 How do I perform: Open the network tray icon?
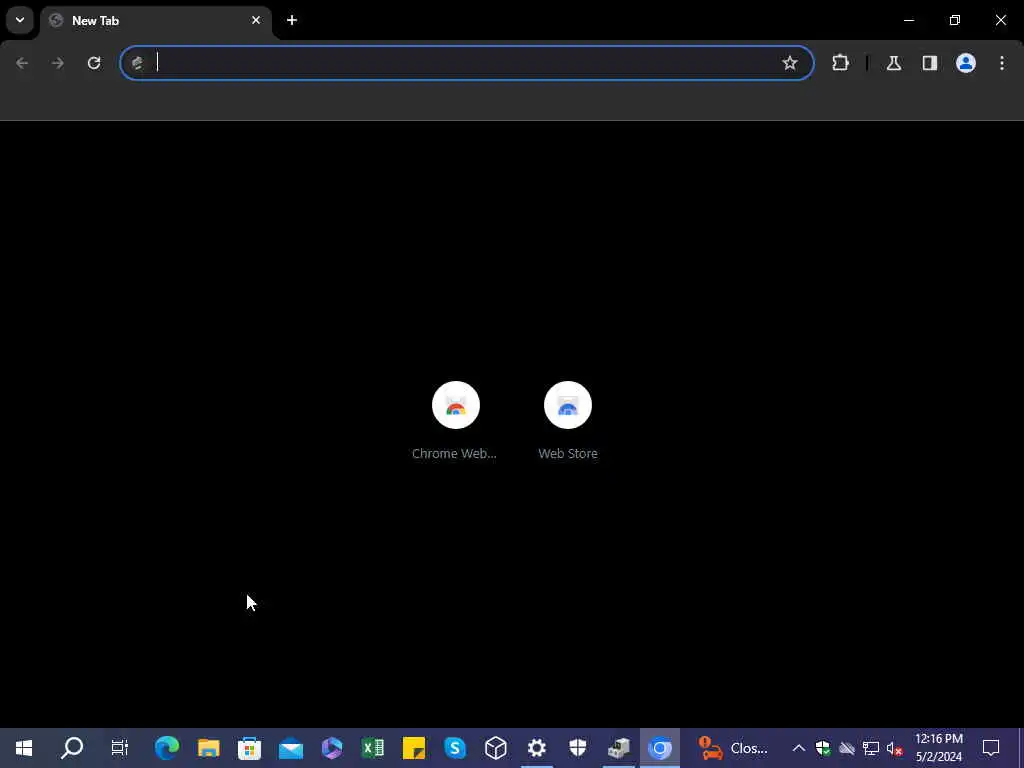point(871,748)
